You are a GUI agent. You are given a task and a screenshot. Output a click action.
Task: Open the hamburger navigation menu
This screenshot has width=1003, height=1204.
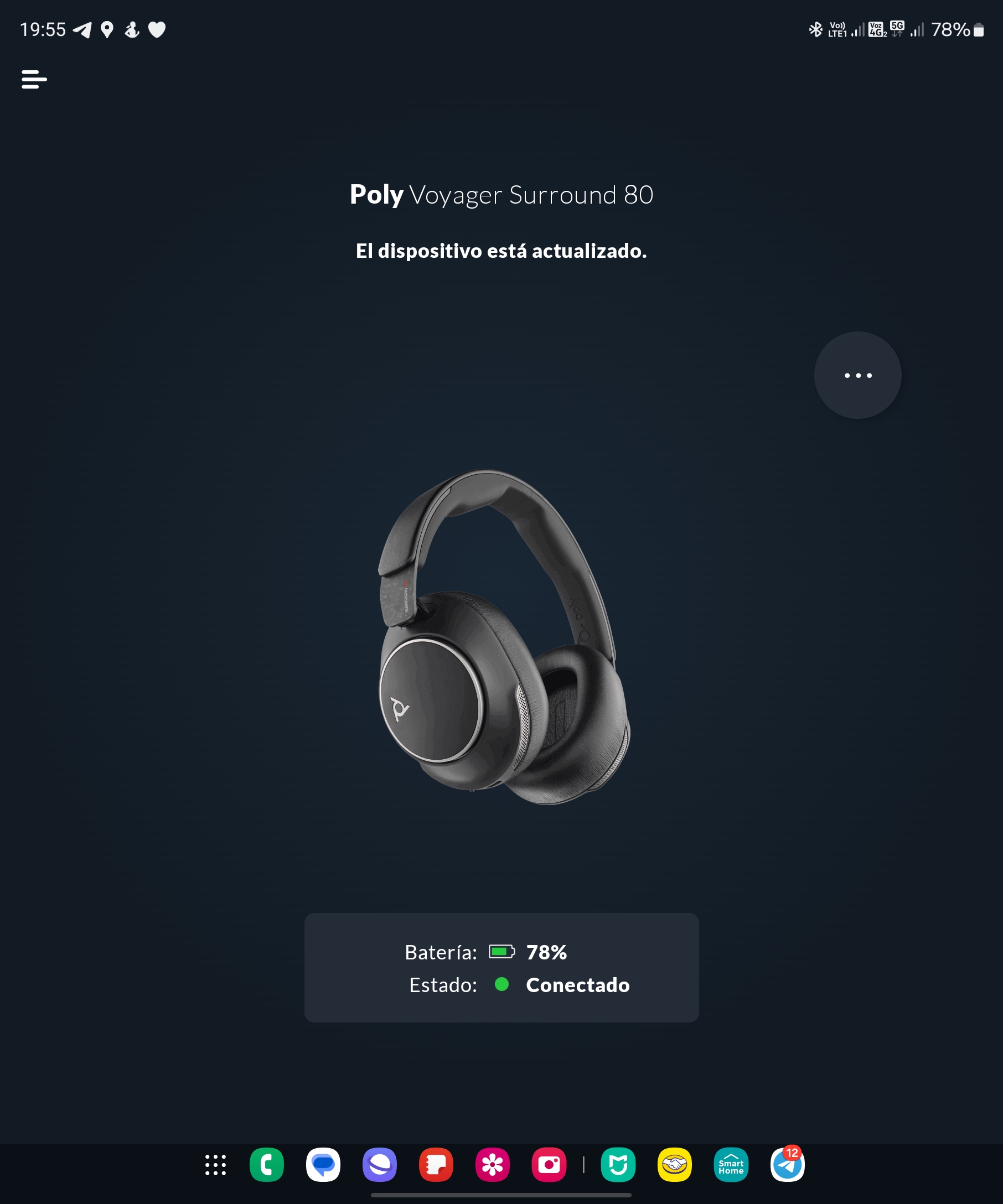pyautogui.click(x=34, y=79)
